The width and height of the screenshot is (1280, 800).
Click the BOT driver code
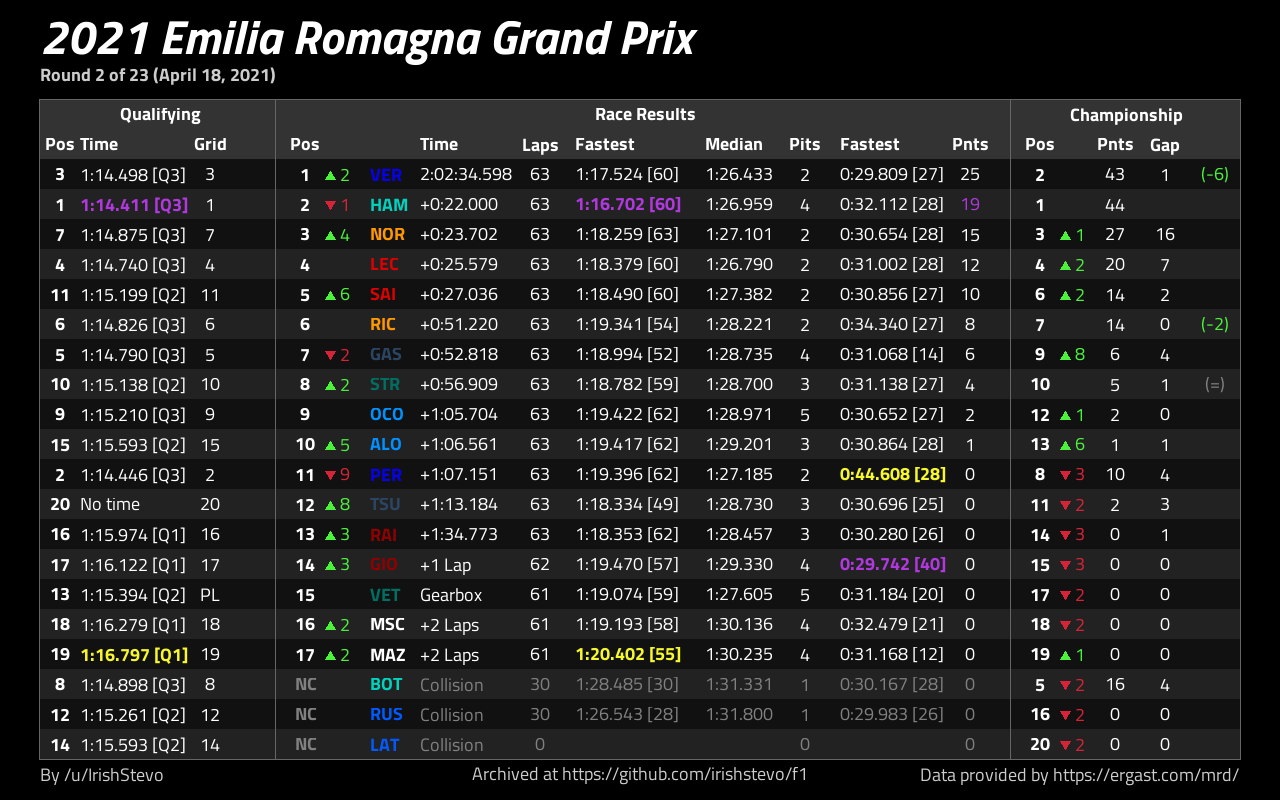(386, 685)
